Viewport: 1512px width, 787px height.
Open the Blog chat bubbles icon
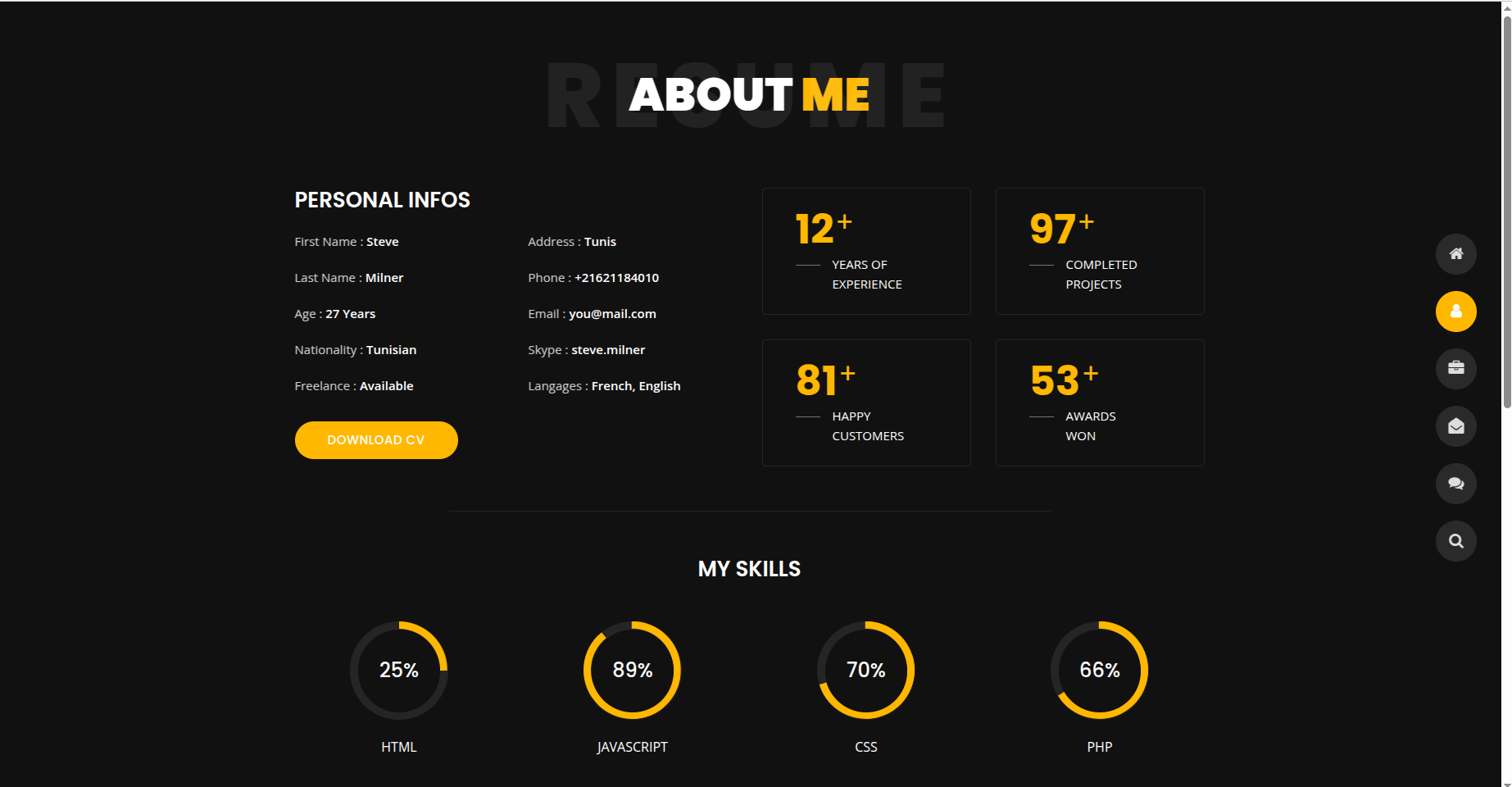(x=1455, y=484)
